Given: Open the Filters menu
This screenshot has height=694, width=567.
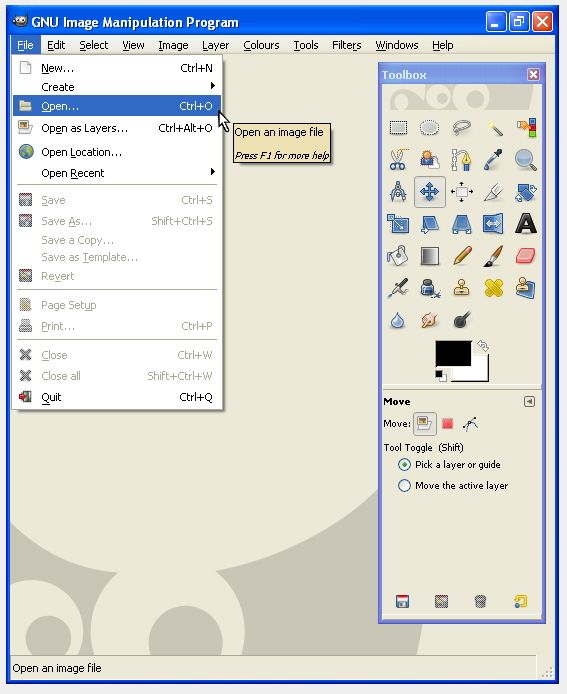Looking at the screenshot, I should click(347, 45).
